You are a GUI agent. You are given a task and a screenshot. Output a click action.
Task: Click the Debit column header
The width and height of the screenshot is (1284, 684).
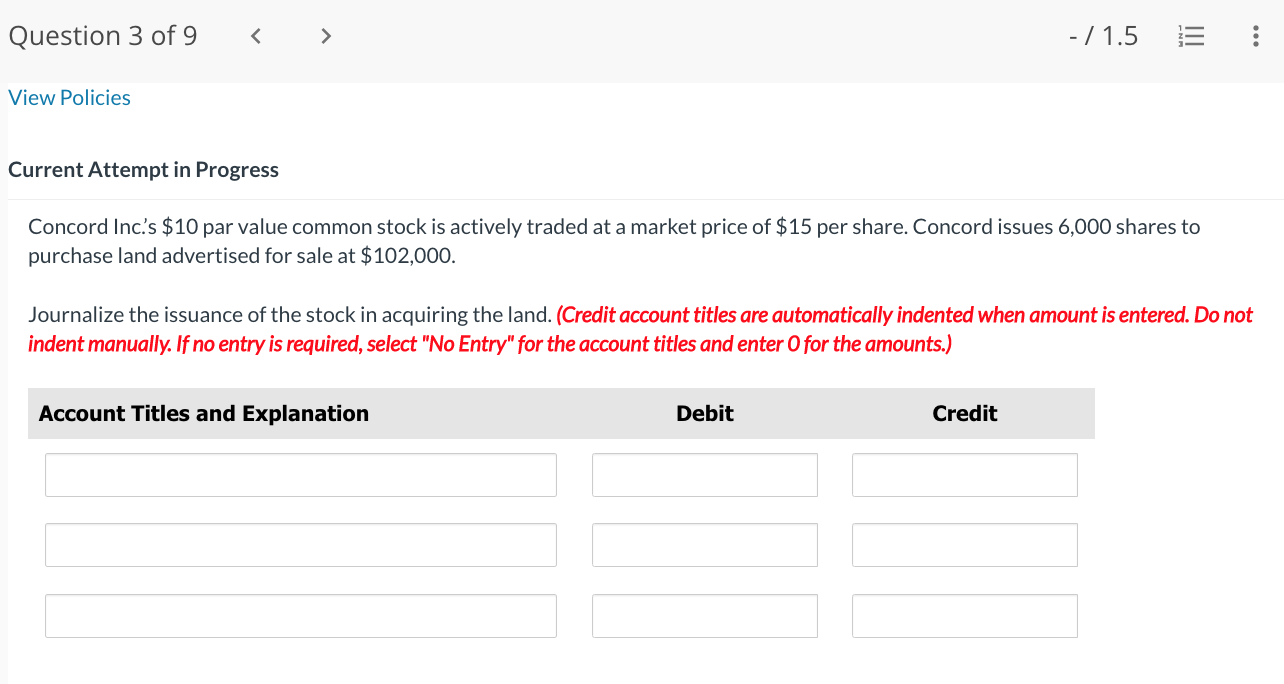[x=704, y=413]
